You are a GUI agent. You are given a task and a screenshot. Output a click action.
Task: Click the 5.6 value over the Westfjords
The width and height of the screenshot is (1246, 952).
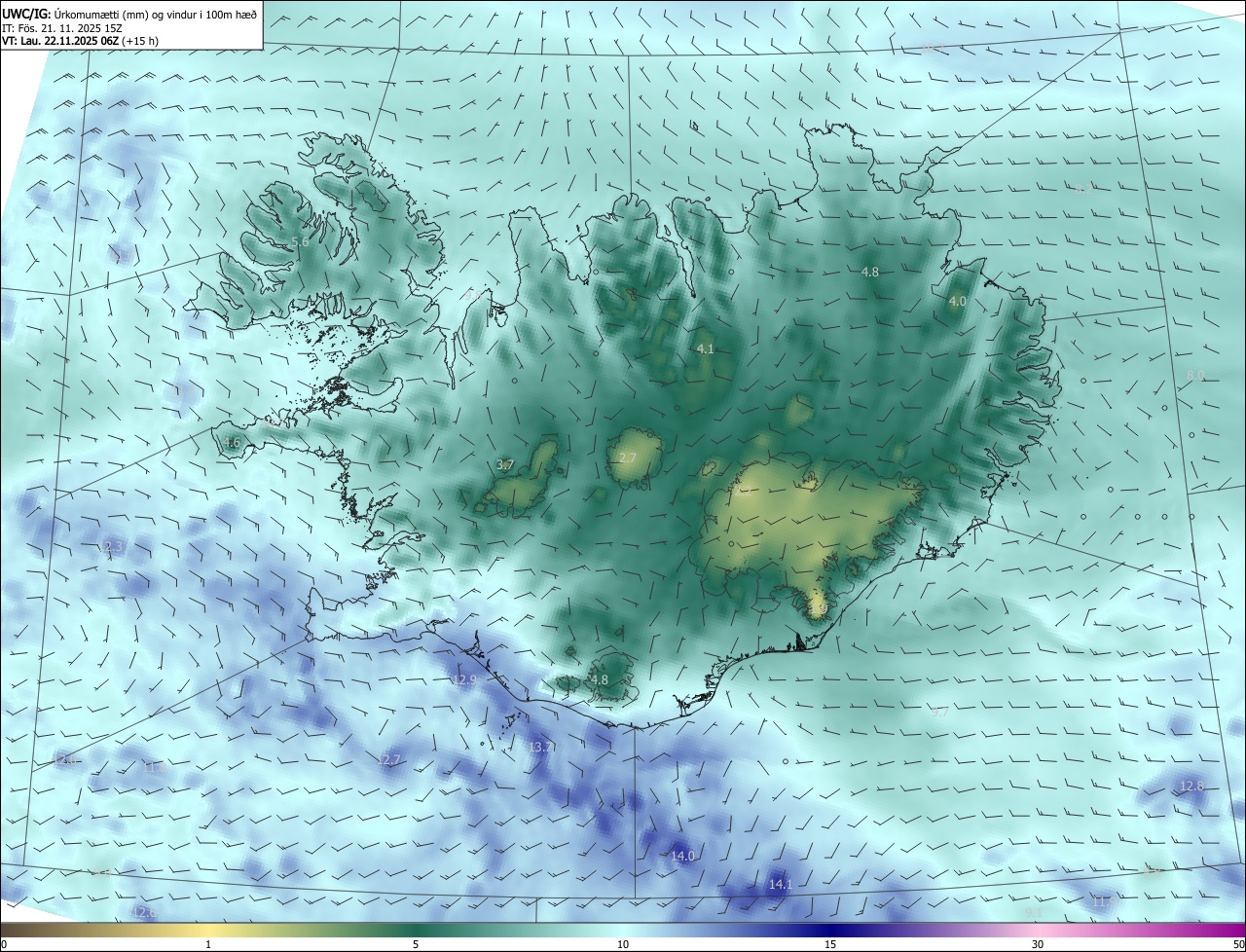tap(300, 241)
